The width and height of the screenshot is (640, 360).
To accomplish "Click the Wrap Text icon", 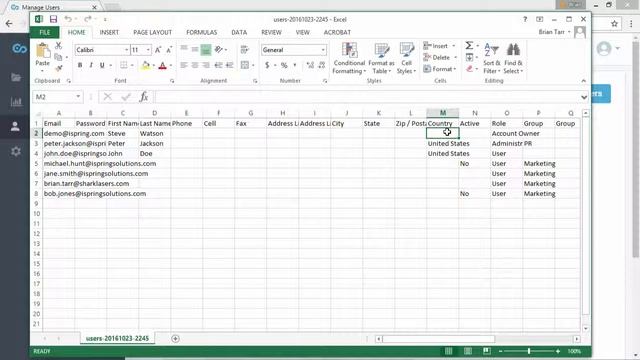I will pos(244,50).
